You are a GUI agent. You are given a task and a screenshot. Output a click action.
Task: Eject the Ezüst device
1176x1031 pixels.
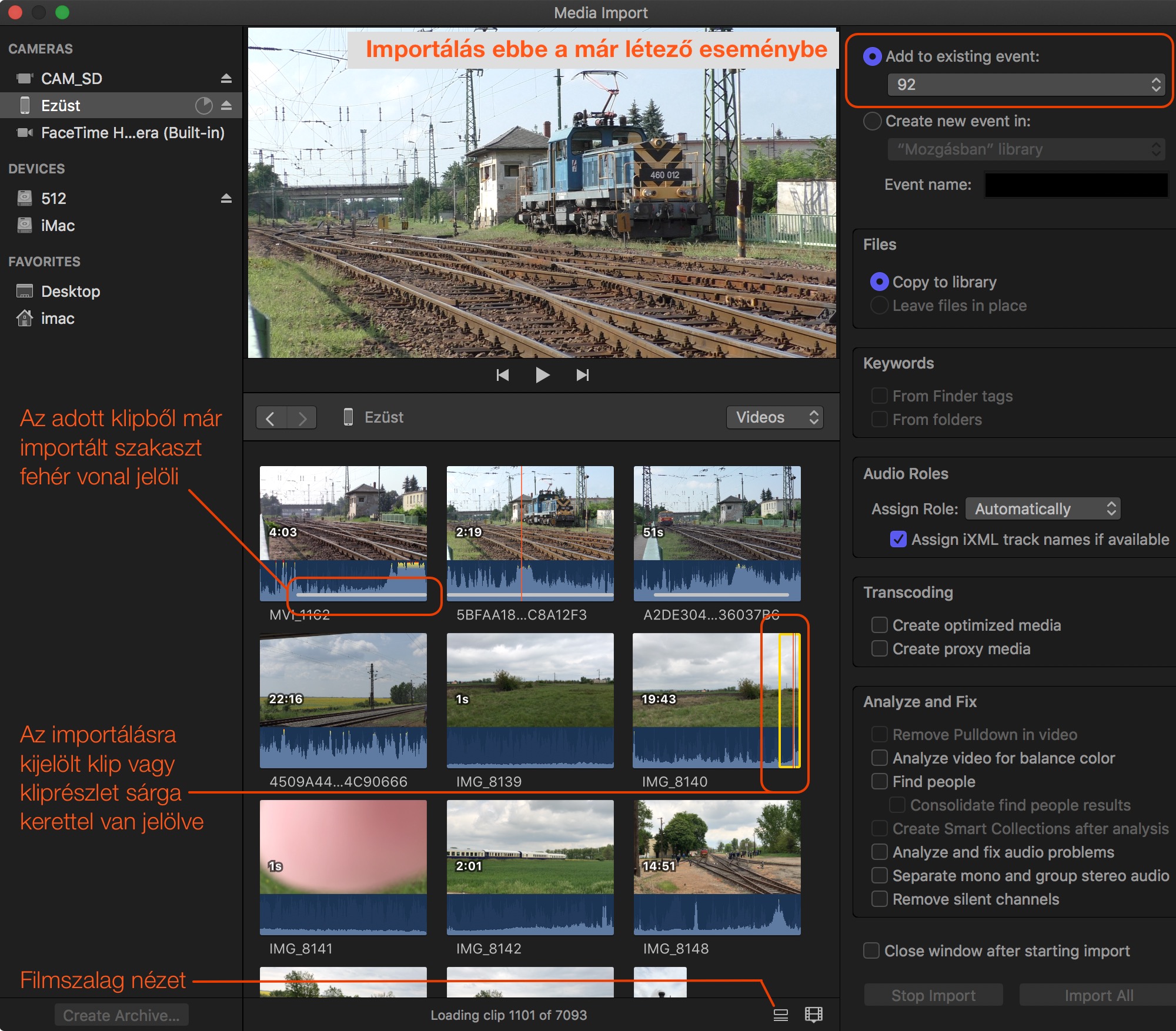click(x=226, y=106)
